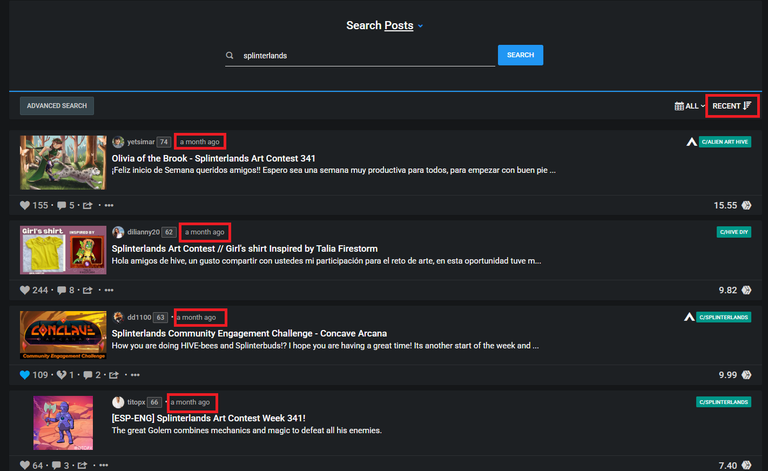Open comments on yetsimar's post
This screenshot has height=471, width=768.
coord(61,205)
